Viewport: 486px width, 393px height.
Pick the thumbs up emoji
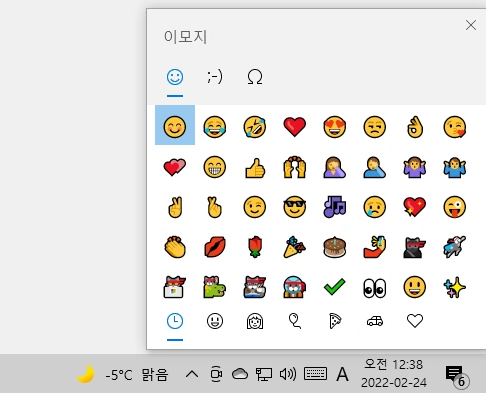click(x=255, y=167)
